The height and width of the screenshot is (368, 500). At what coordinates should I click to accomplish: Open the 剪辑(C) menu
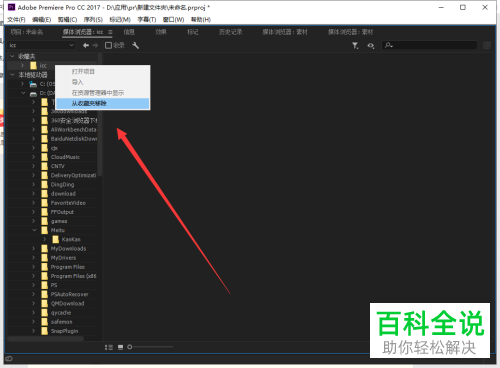click(67, 20)
